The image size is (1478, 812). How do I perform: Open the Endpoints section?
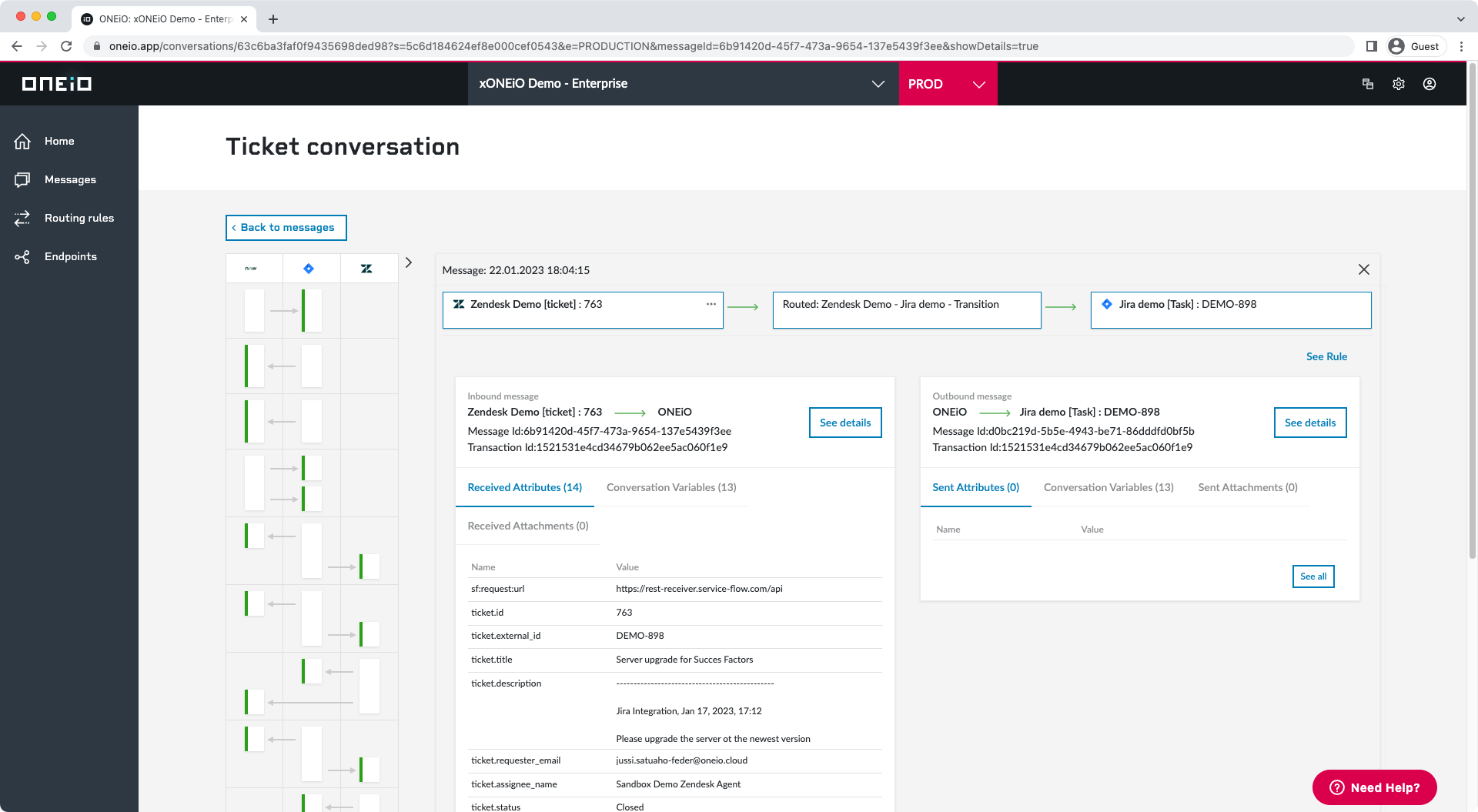pyautogui.click(x=71, y=256)
